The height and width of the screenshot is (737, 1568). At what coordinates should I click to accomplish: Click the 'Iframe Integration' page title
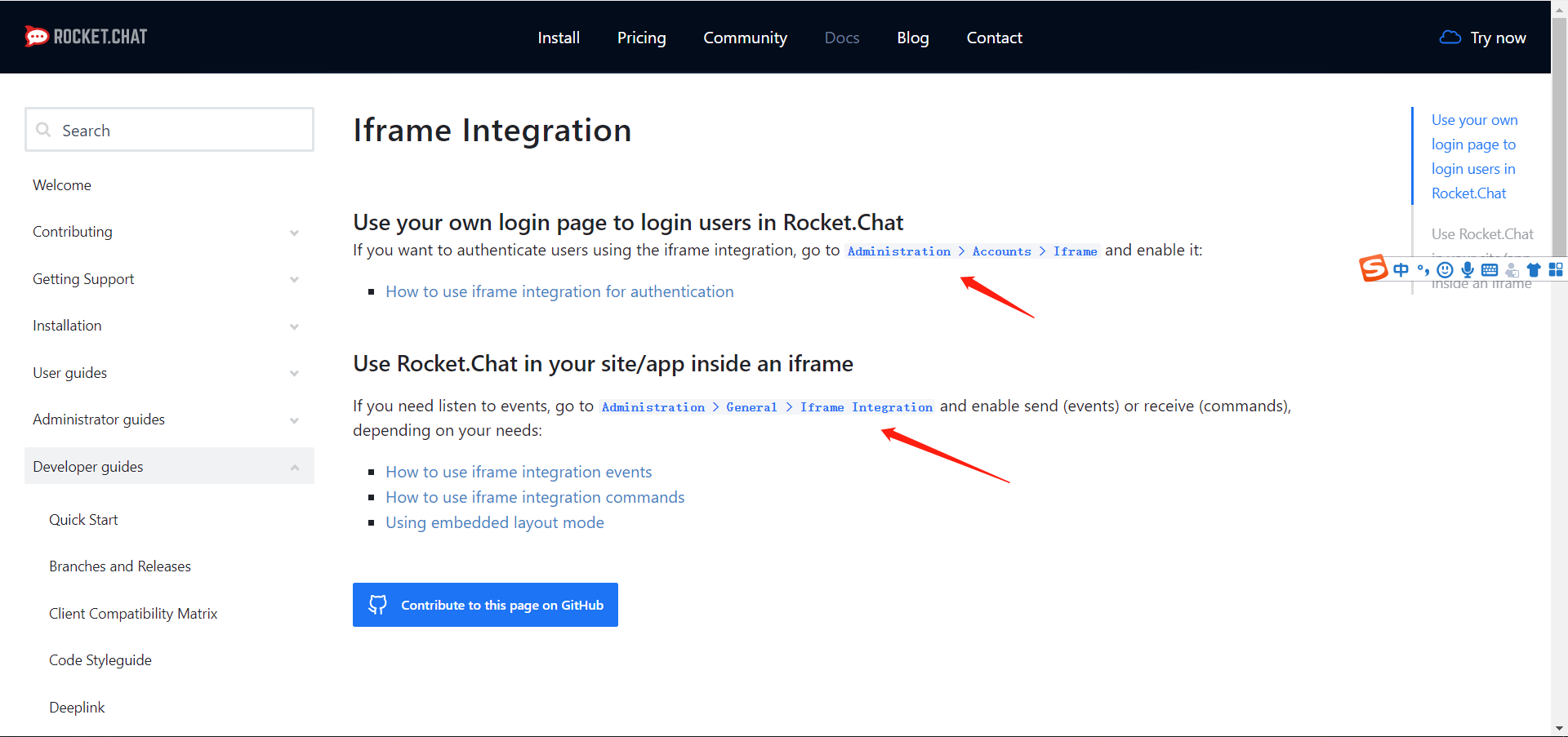coord(492,131)
